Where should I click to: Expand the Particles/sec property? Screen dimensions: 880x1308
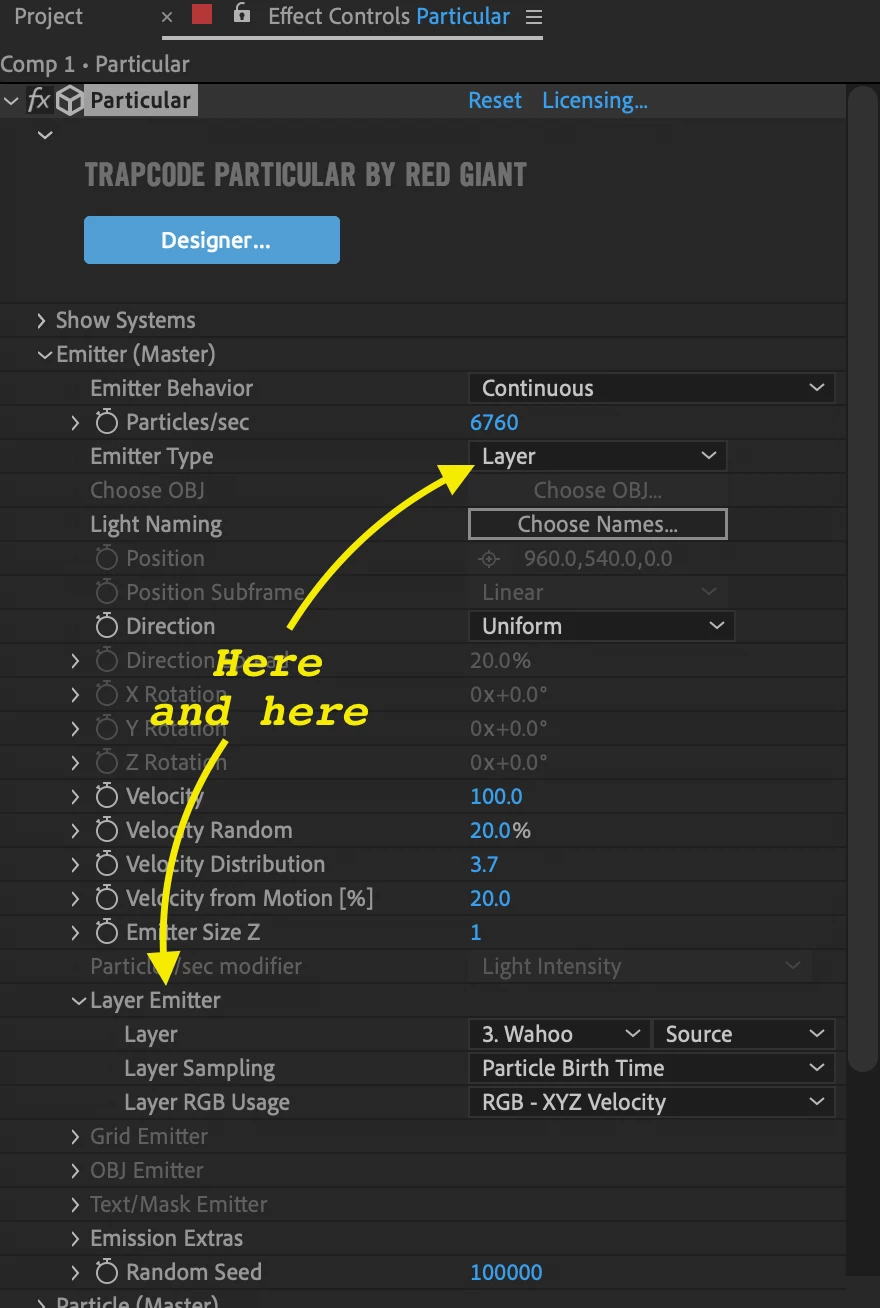[75, 422]
